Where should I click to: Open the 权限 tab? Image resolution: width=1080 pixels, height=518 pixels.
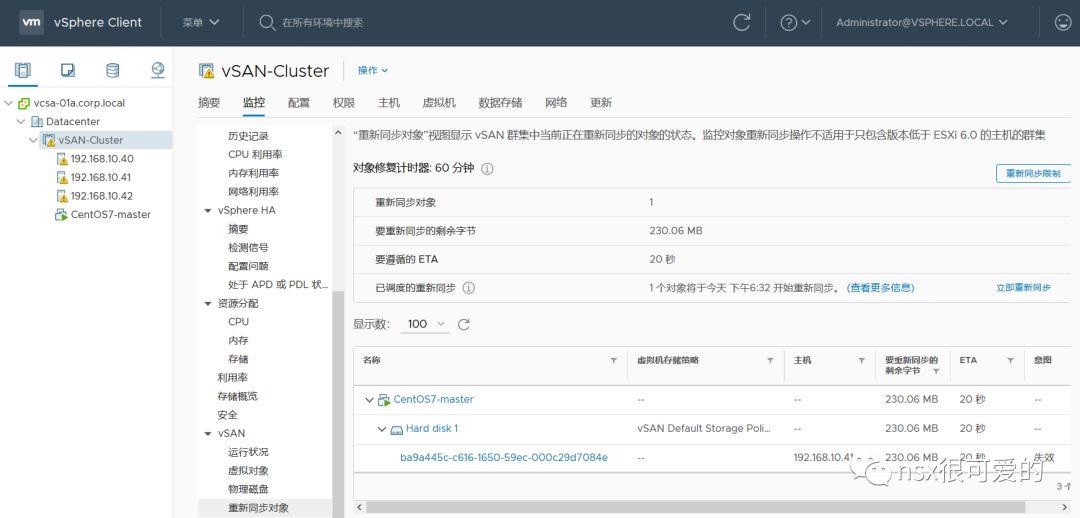pyautogui.click(x=344, y=103)
